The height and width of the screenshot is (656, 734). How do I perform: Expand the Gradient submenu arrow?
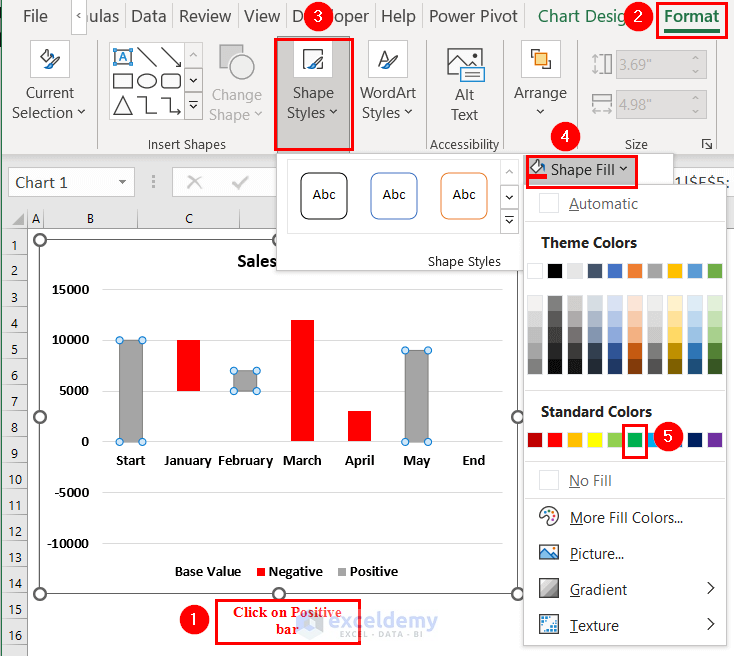pos(711,588)
